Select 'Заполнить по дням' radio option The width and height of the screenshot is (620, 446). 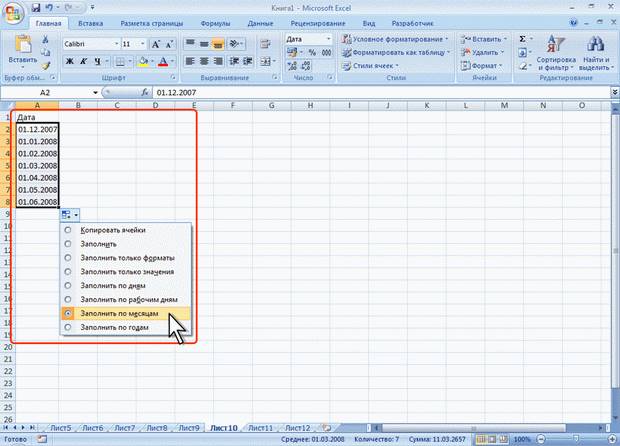(68, 285)
